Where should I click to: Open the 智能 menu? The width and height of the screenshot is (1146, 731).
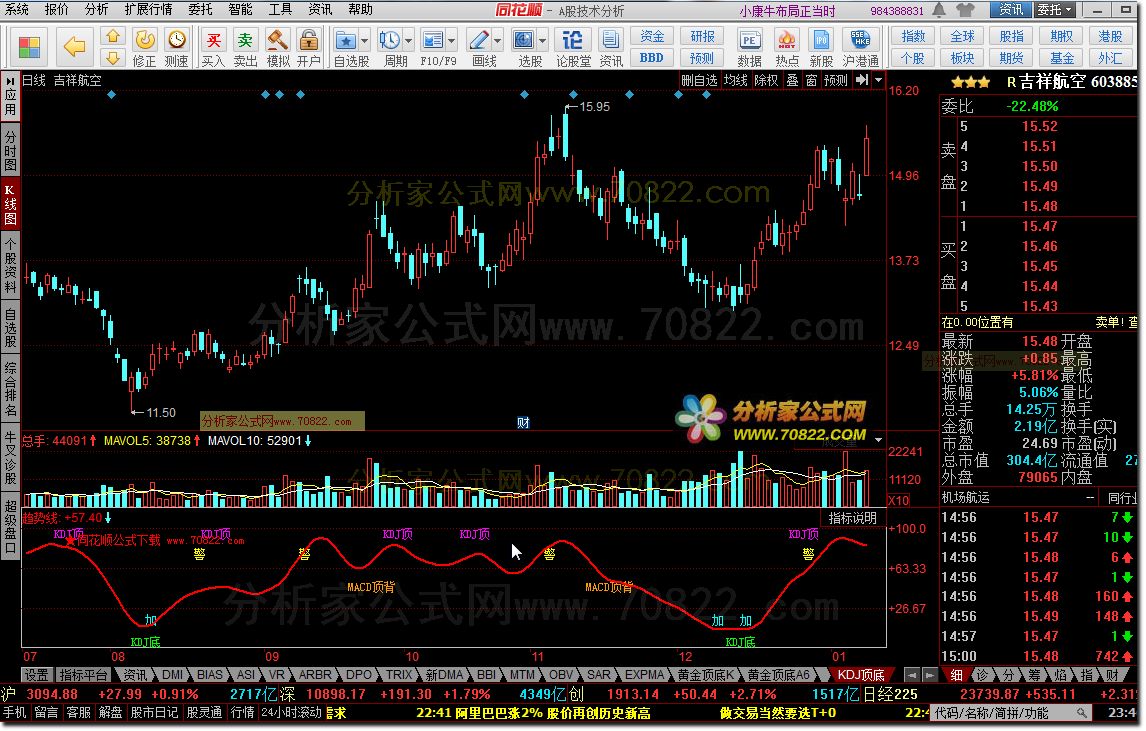(x=240, y=9)
